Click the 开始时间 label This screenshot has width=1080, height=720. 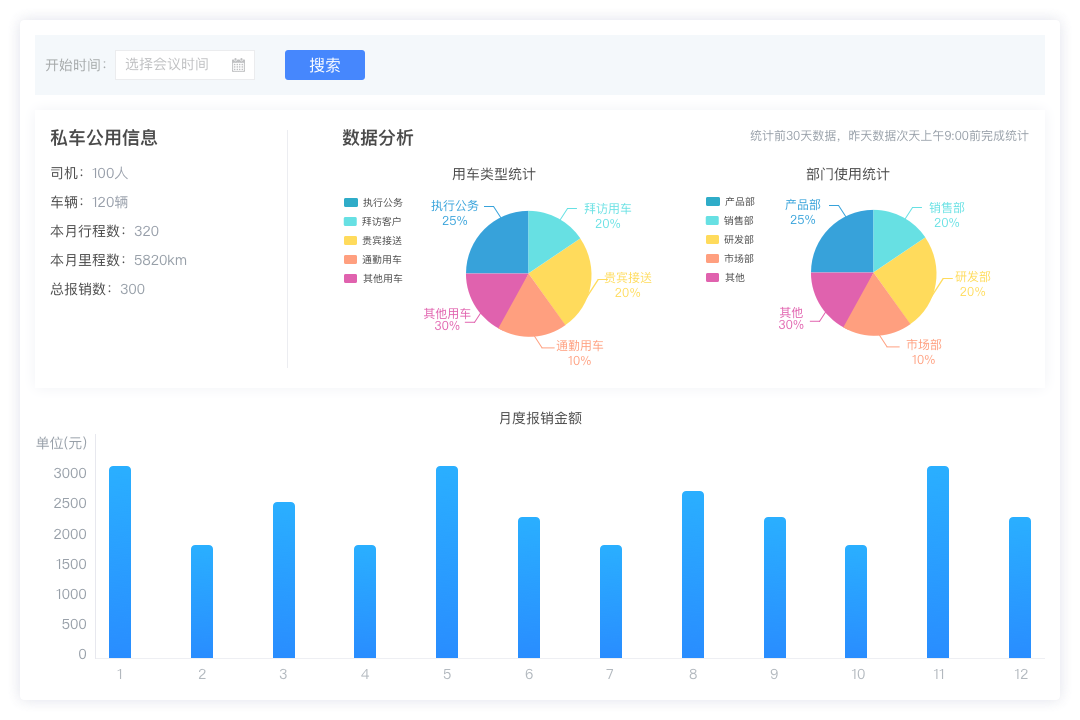point(76,65)
